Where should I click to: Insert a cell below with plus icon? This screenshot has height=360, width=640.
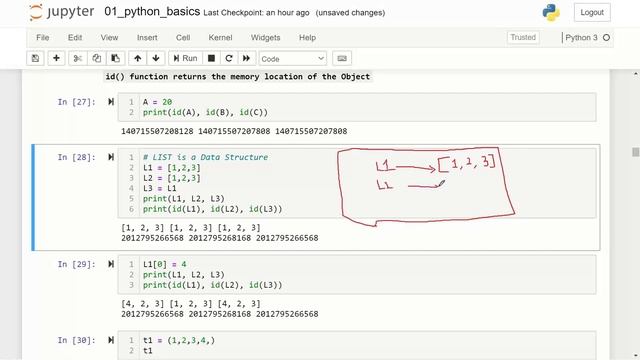pos(56,58)
